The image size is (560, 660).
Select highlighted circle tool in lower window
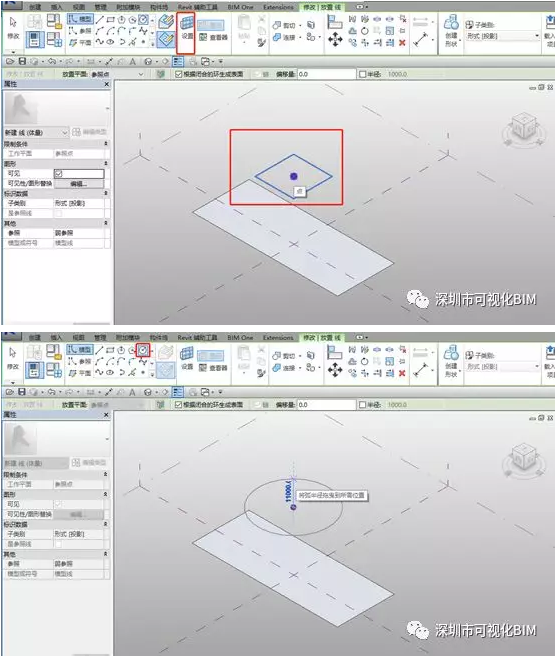(143, 350)
